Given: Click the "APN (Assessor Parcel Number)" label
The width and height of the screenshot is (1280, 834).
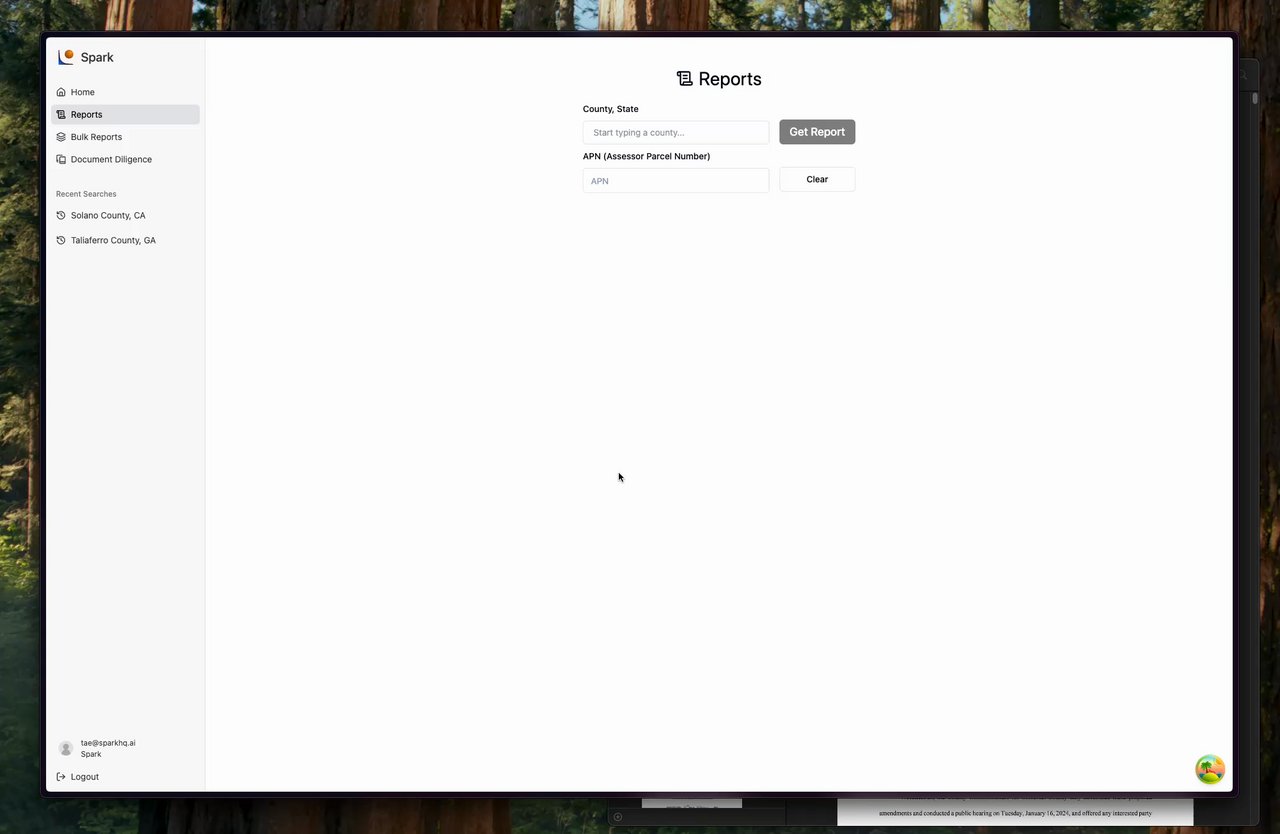Looking at the screenshot, I should [647, 156].
